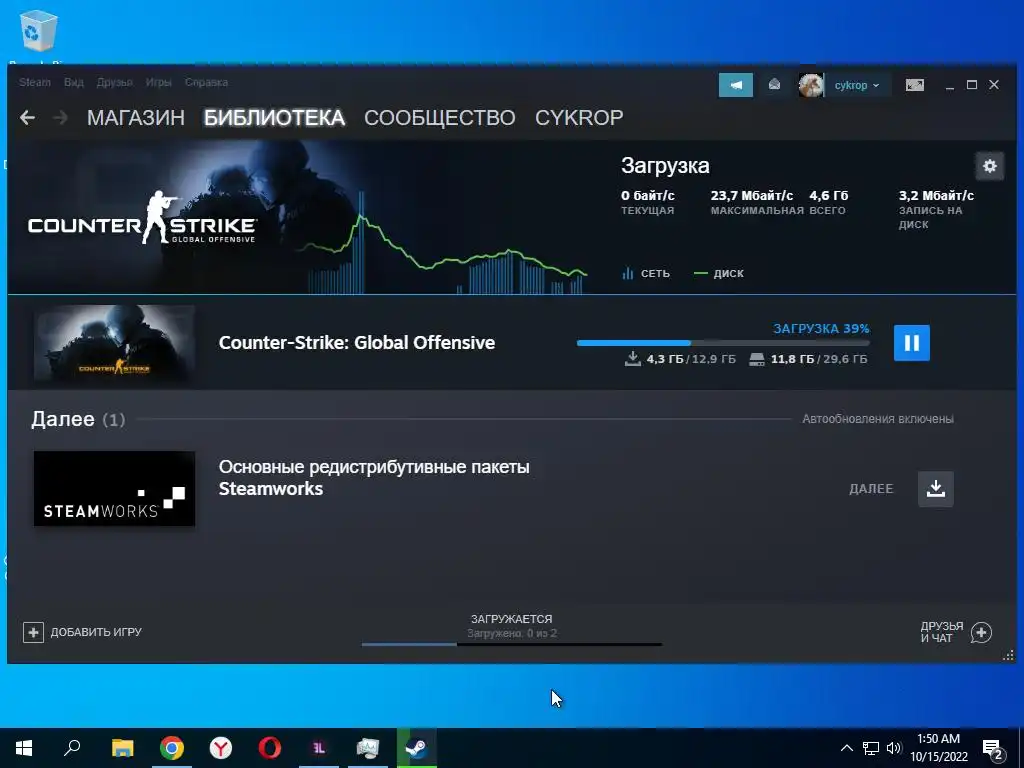Open download settings gear icon
Screen dimensions: 1024x768
tap(989, 166)
